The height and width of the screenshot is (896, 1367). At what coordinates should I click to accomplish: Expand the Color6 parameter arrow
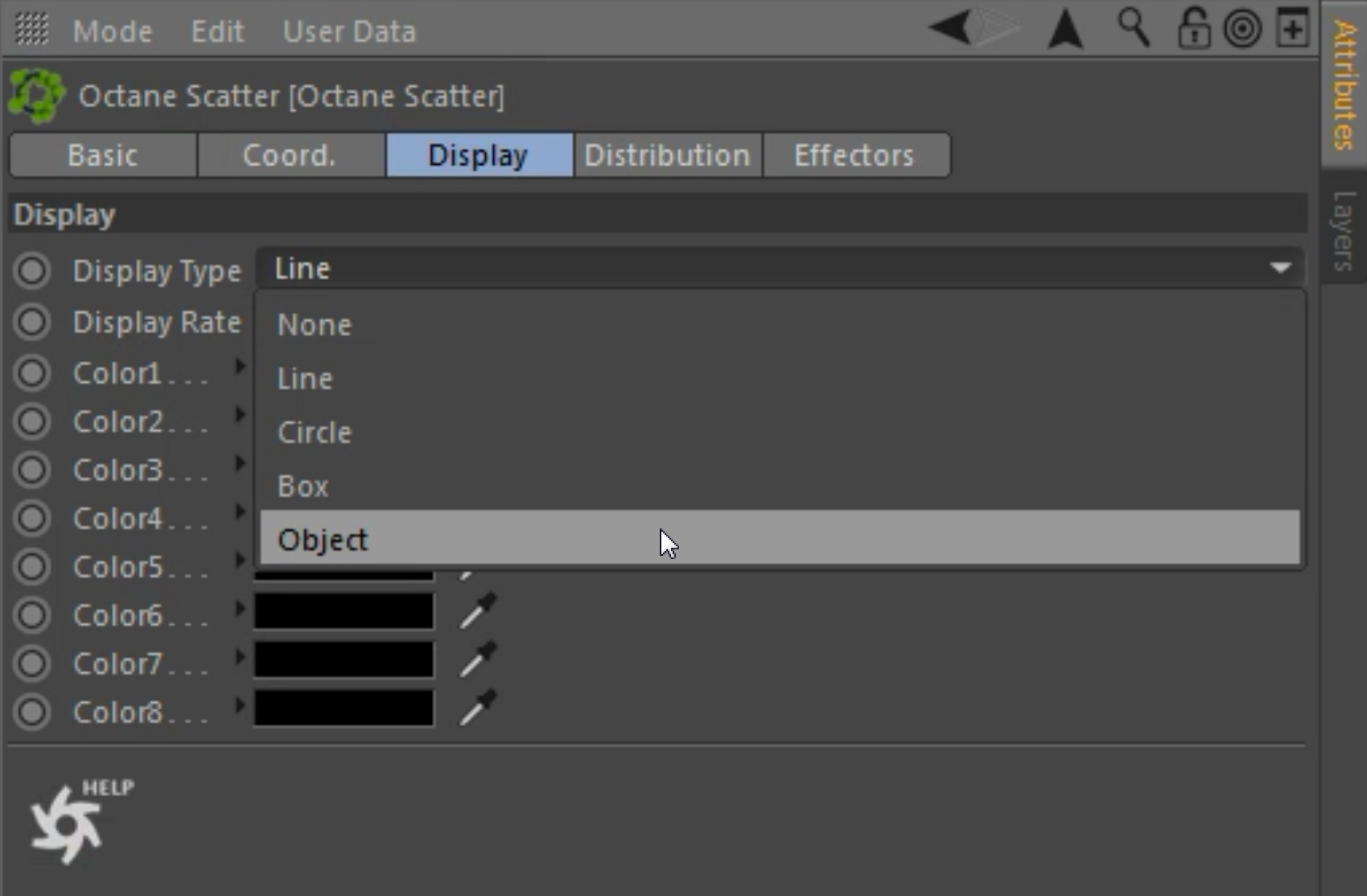point(239,609)
